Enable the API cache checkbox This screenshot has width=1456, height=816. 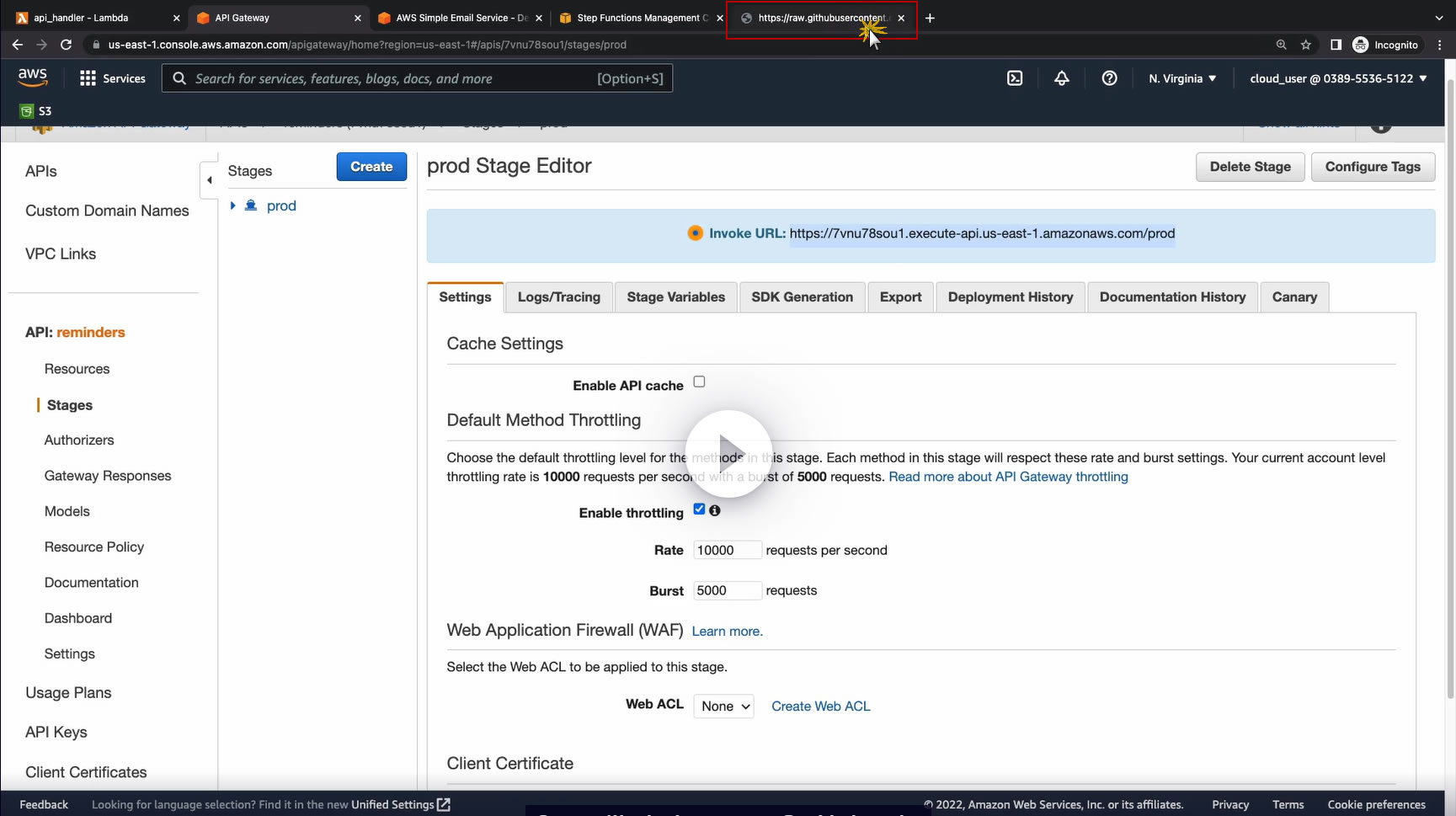tap(699, 381)
